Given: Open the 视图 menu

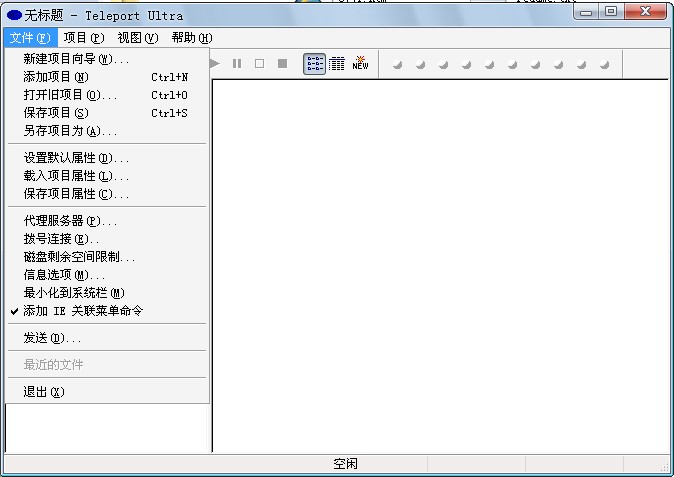Looking at the screenshot, I should click(137, 38).
